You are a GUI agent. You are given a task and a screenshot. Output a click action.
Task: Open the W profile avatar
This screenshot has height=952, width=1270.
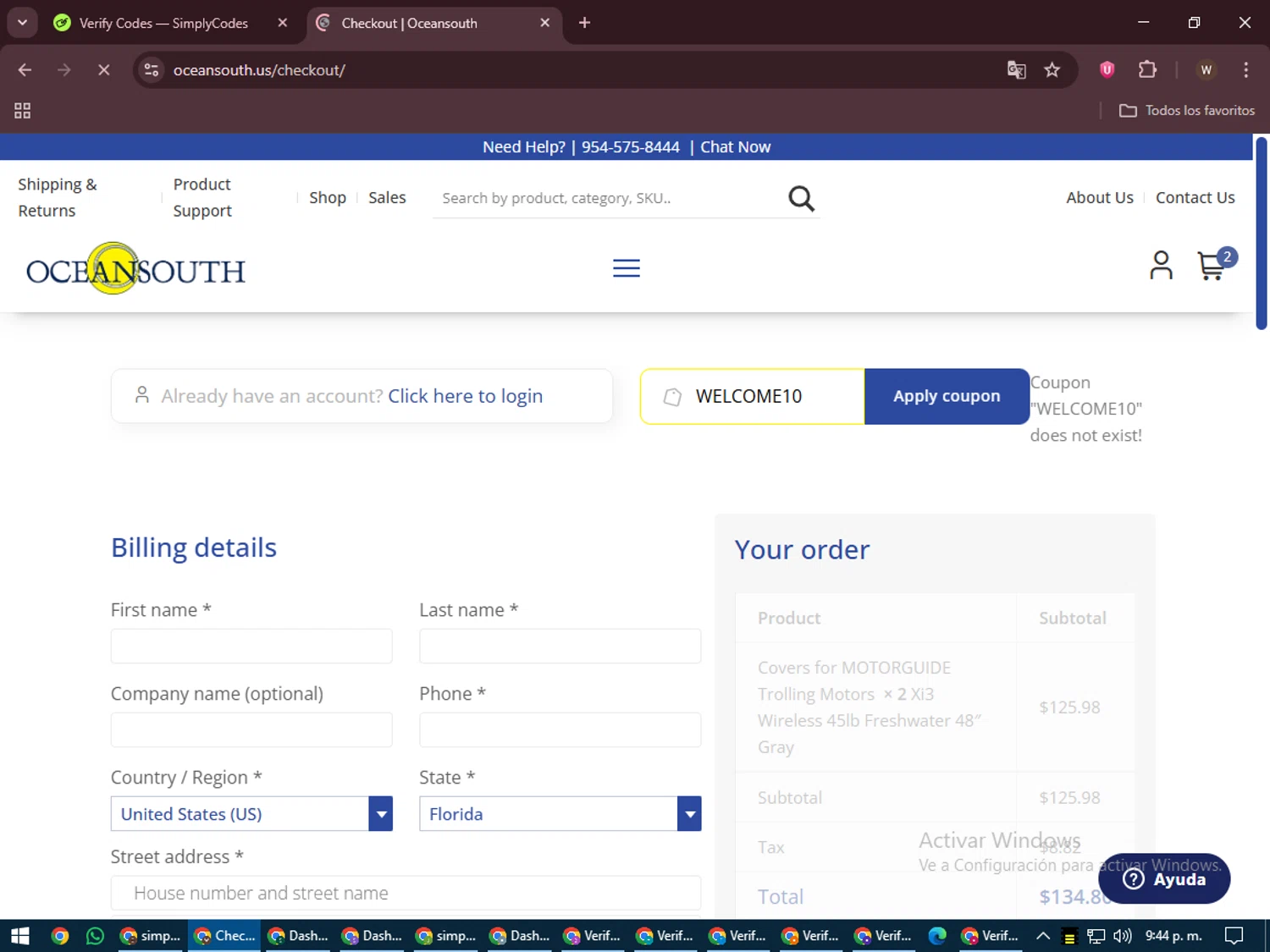click(1206, 70)
